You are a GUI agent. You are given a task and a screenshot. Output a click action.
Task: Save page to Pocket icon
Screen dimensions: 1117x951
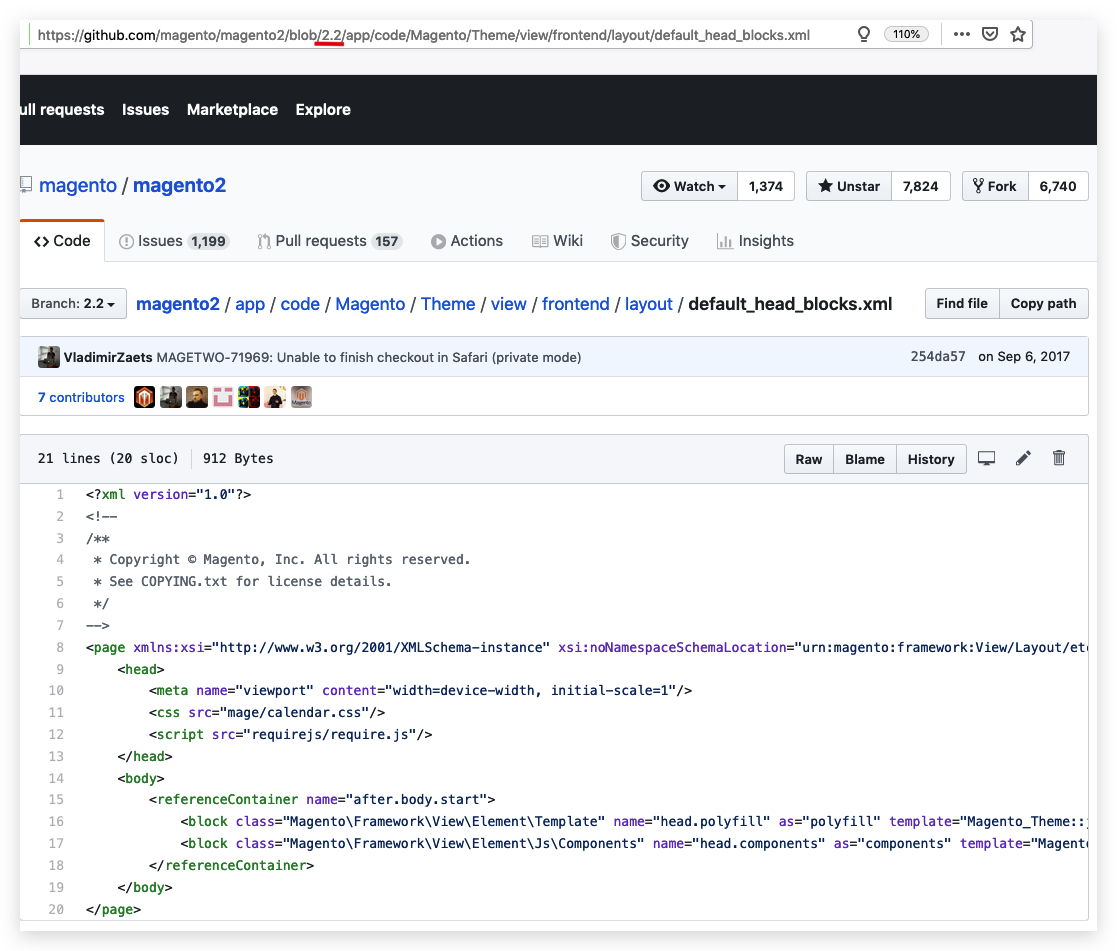[989, 34]
